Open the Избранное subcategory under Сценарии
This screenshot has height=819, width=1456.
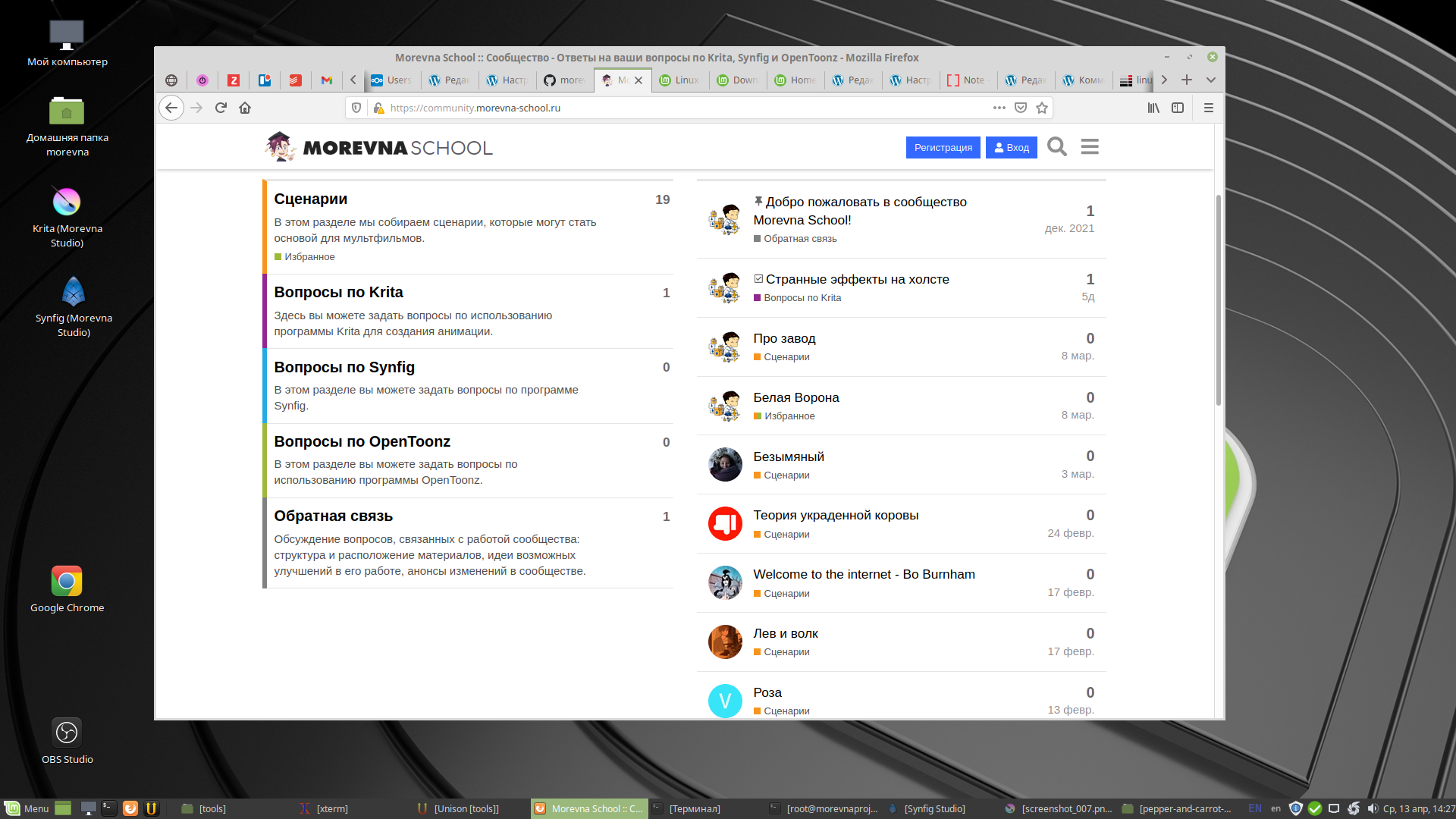[x=305, y=257]
